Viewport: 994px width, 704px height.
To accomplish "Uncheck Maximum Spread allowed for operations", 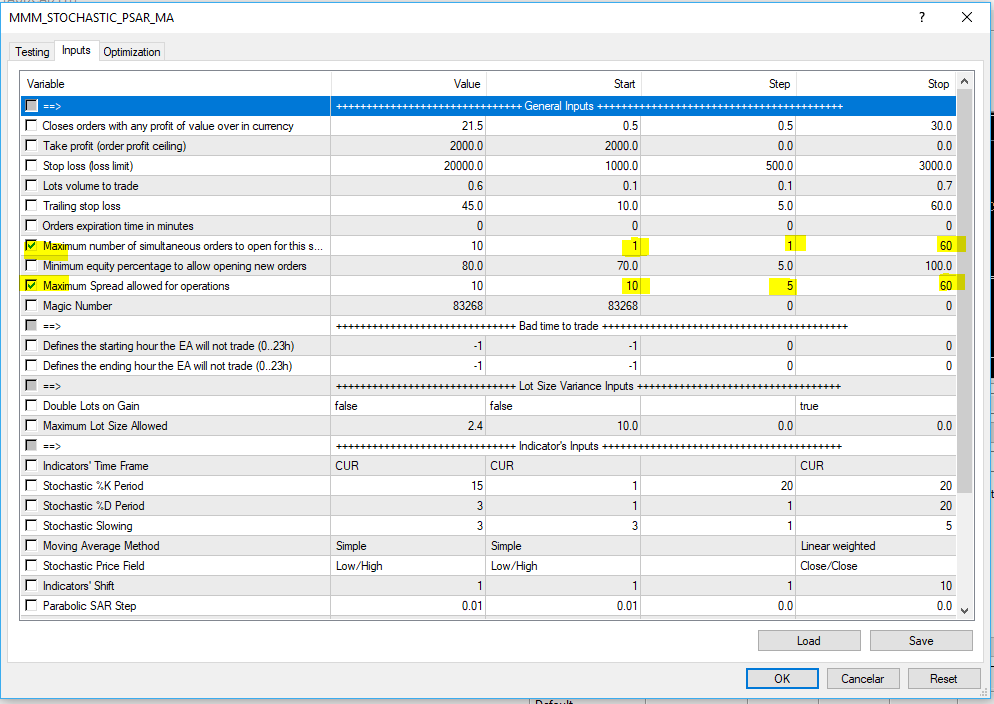I will click(x=32, y=286).
